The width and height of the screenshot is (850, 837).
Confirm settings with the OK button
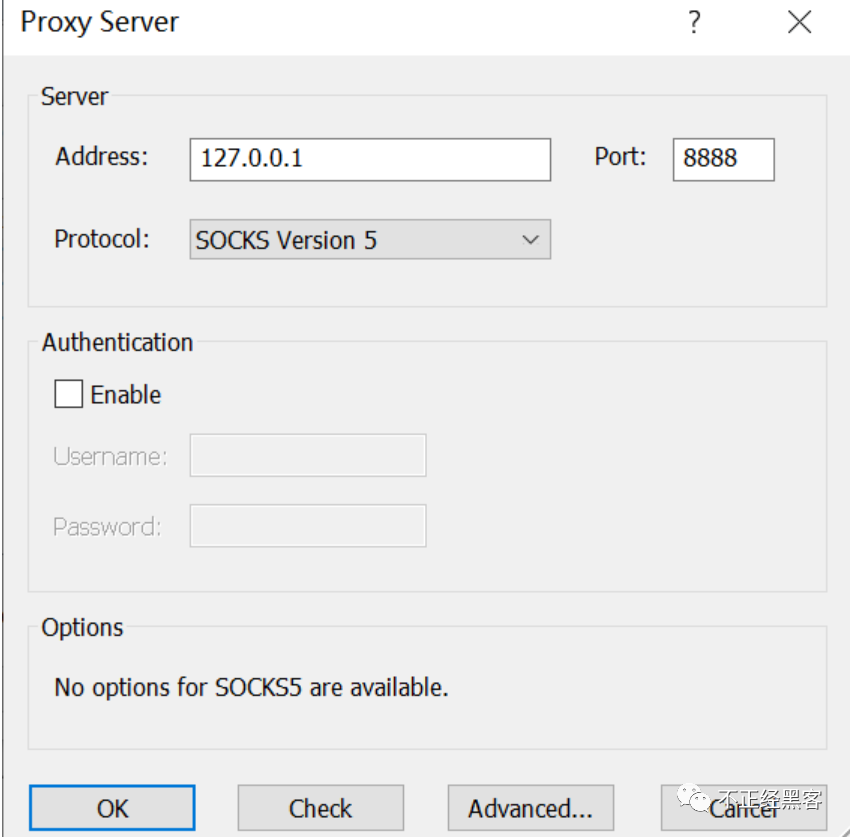(112, 808)
